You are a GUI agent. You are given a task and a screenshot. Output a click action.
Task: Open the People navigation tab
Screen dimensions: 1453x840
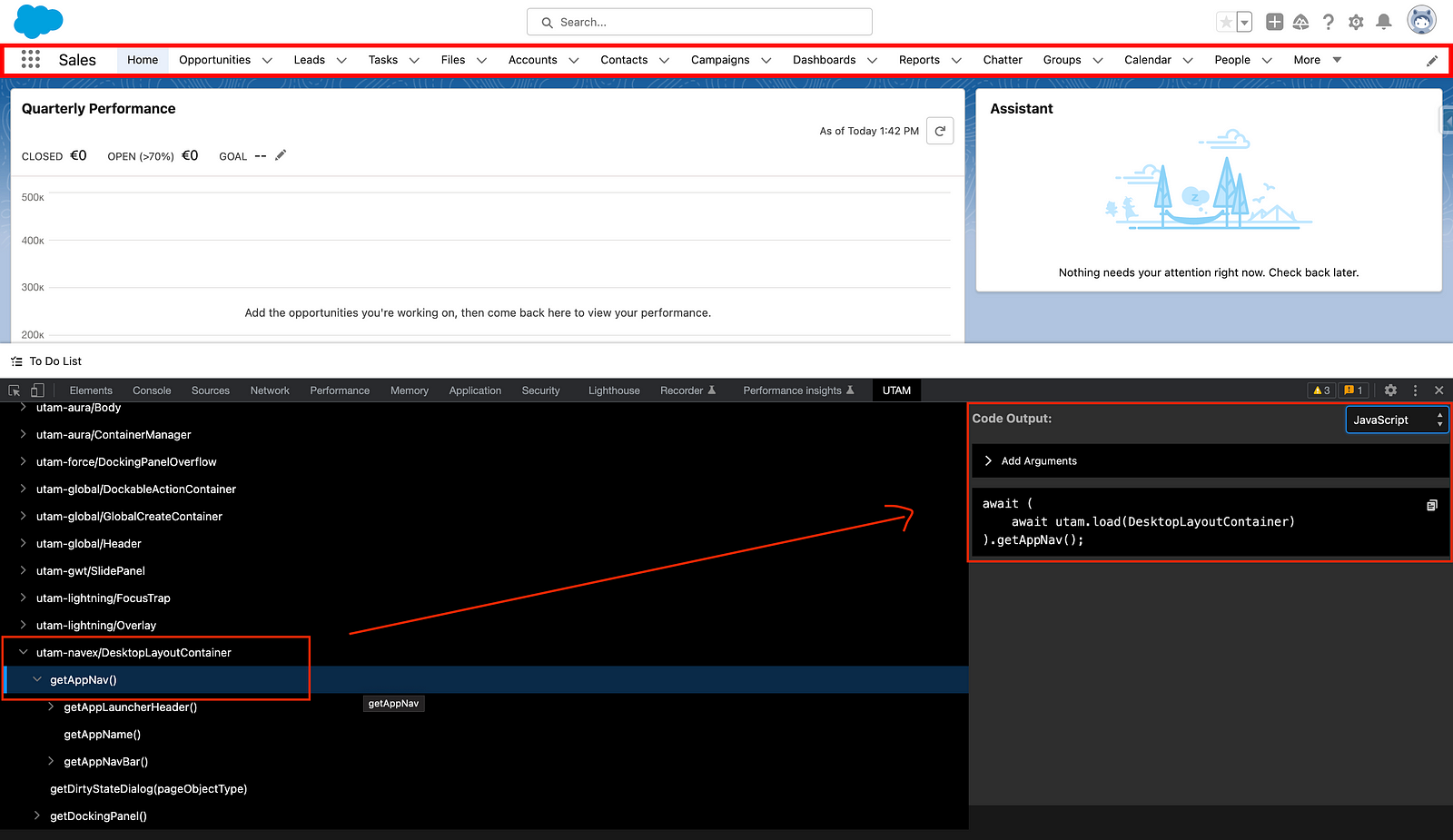1232,60
